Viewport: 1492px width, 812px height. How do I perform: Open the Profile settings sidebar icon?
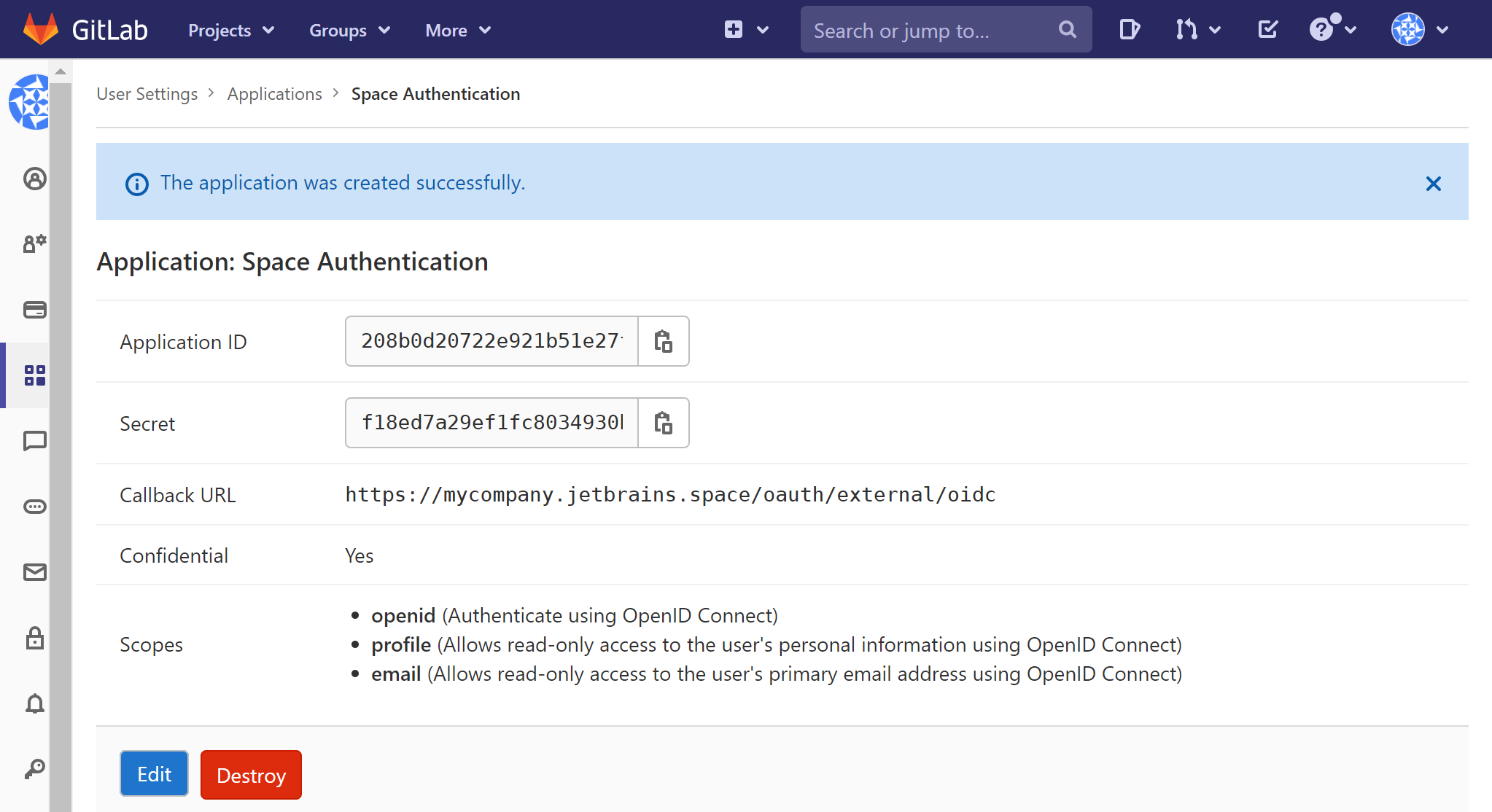(34, 179)
